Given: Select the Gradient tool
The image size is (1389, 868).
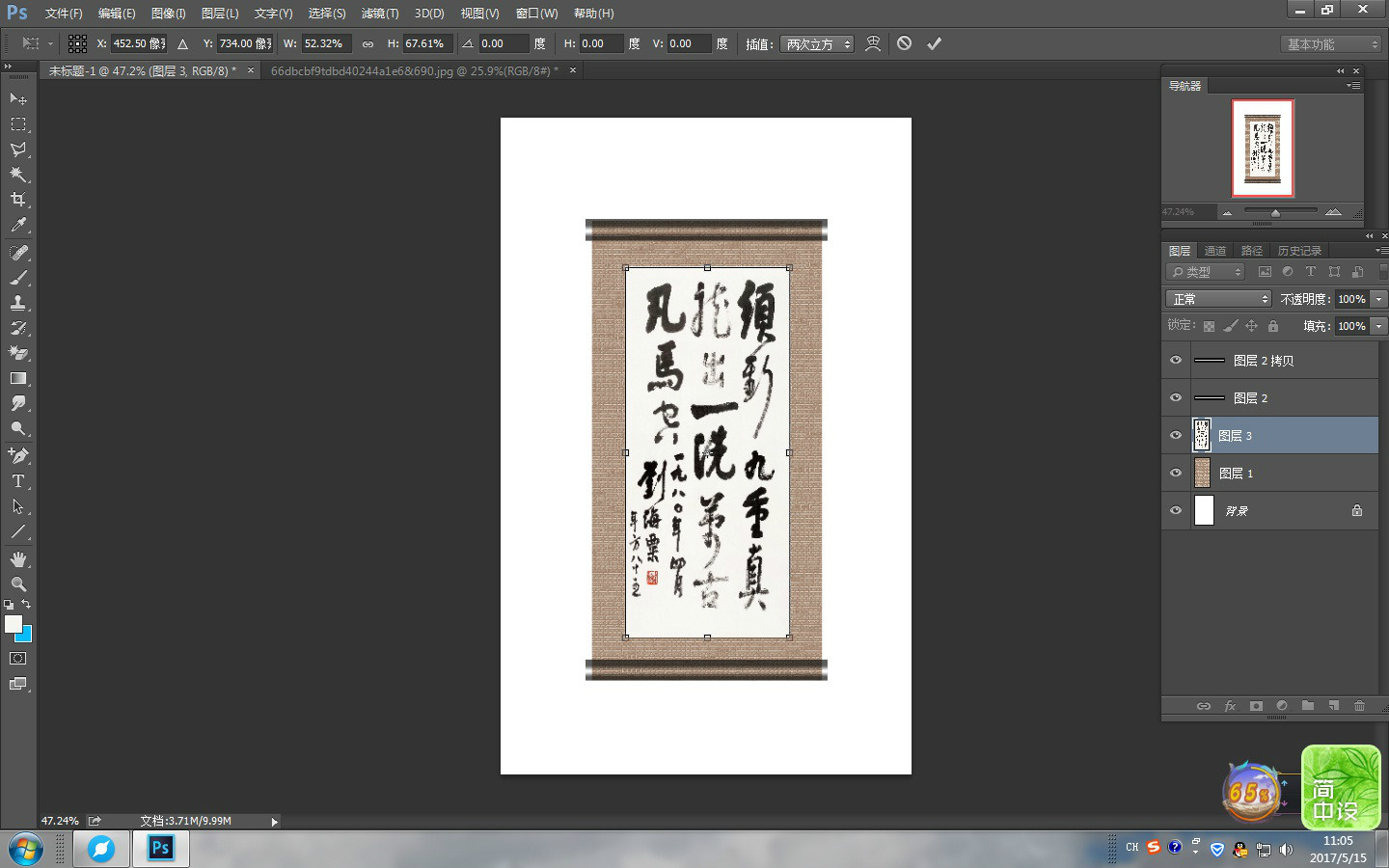Looking at the screenshot, I should coord(18,378).
